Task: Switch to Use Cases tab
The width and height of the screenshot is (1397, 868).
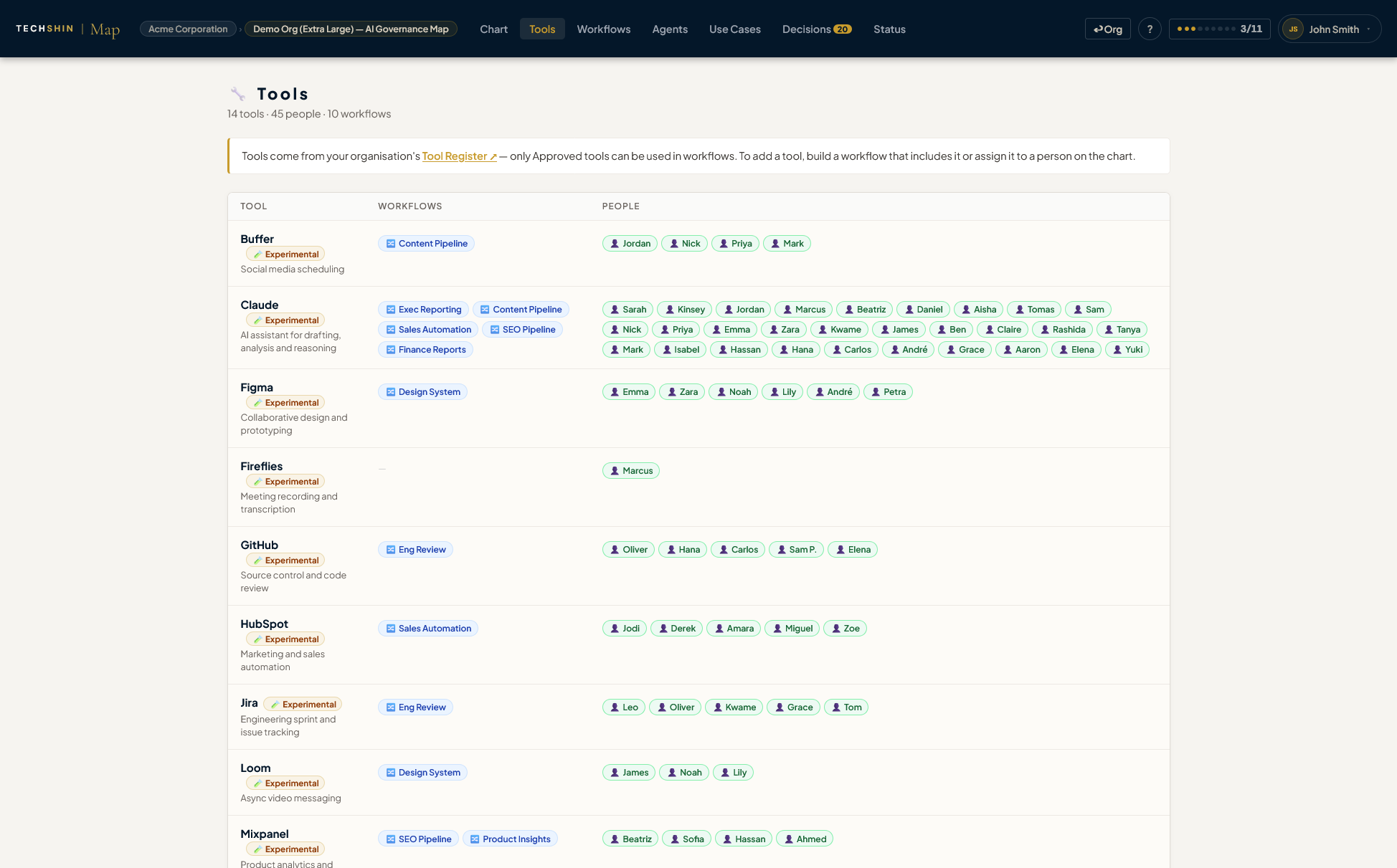Action: pos(734,29)
